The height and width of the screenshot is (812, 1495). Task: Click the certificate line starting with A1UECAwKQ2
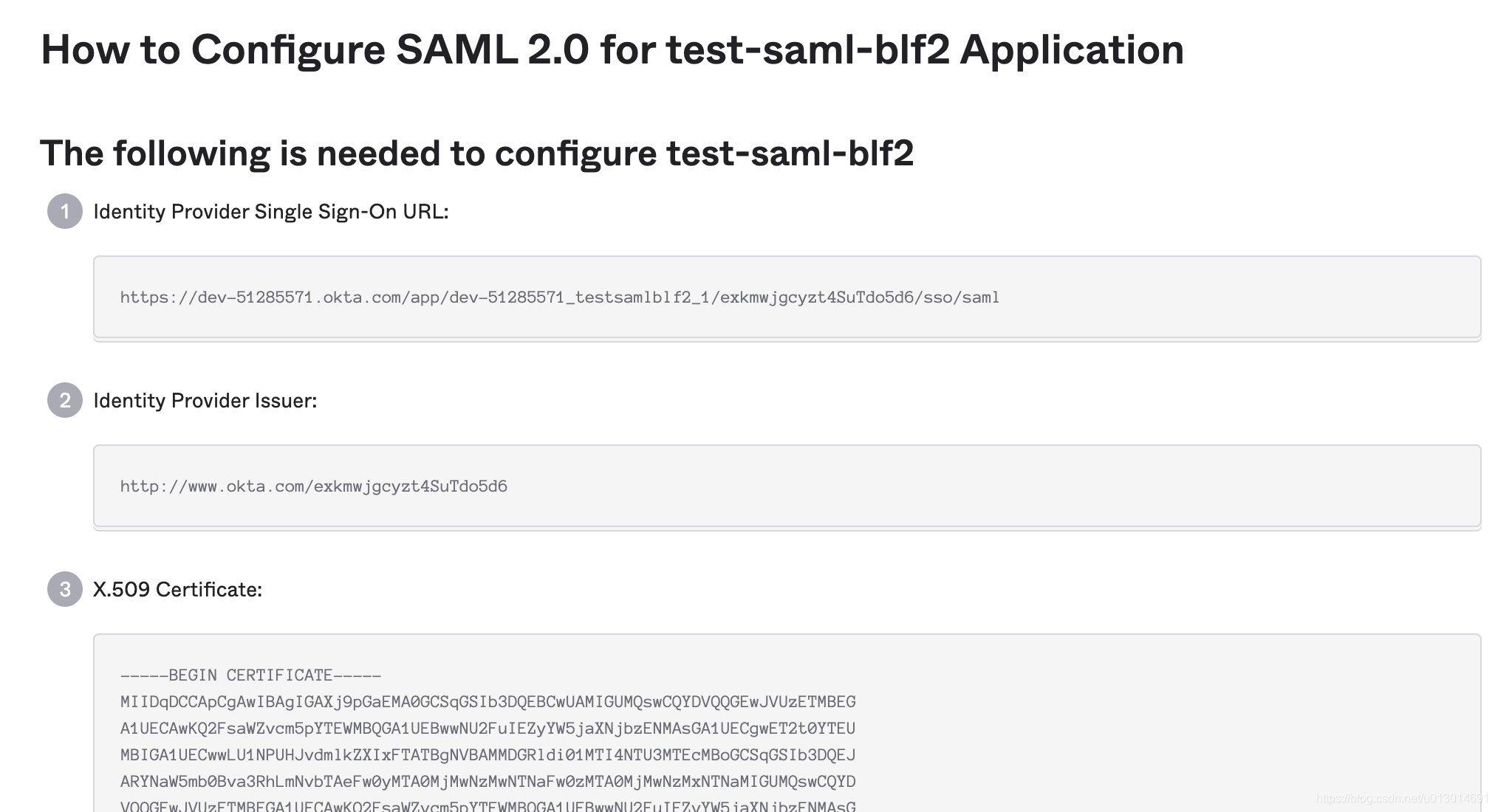point(487,729)
